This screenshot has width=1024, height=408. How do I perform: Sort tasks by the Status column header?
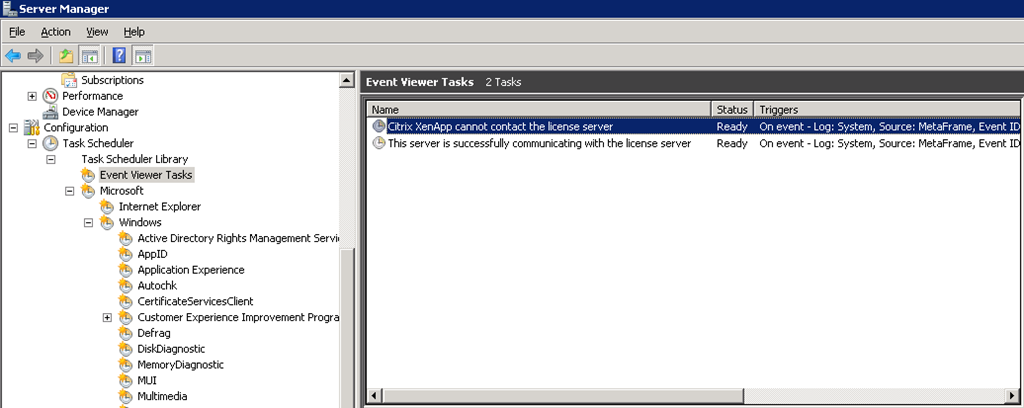click(732, 110)
